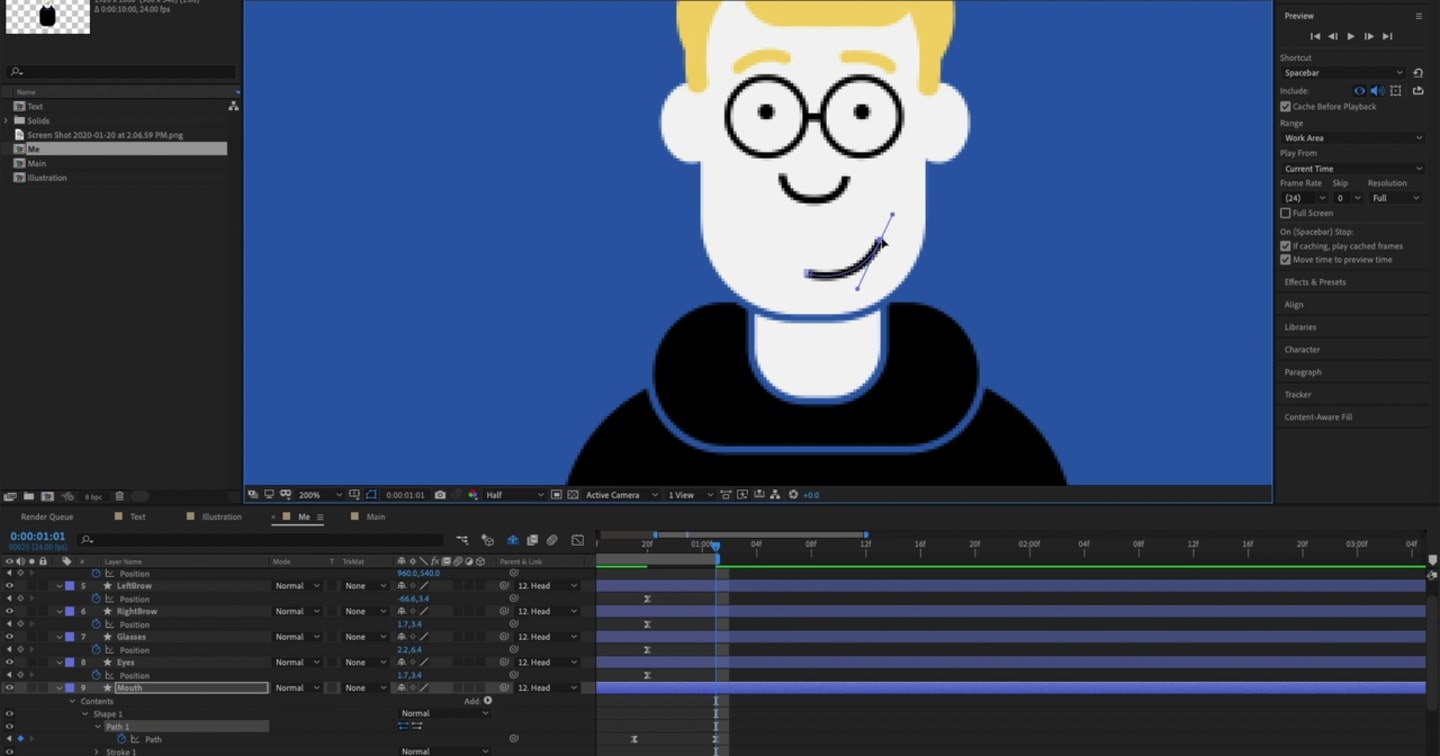Open the Graph Editor in the timeline
Screen dimensions: 1440x756
click(578, 539)
